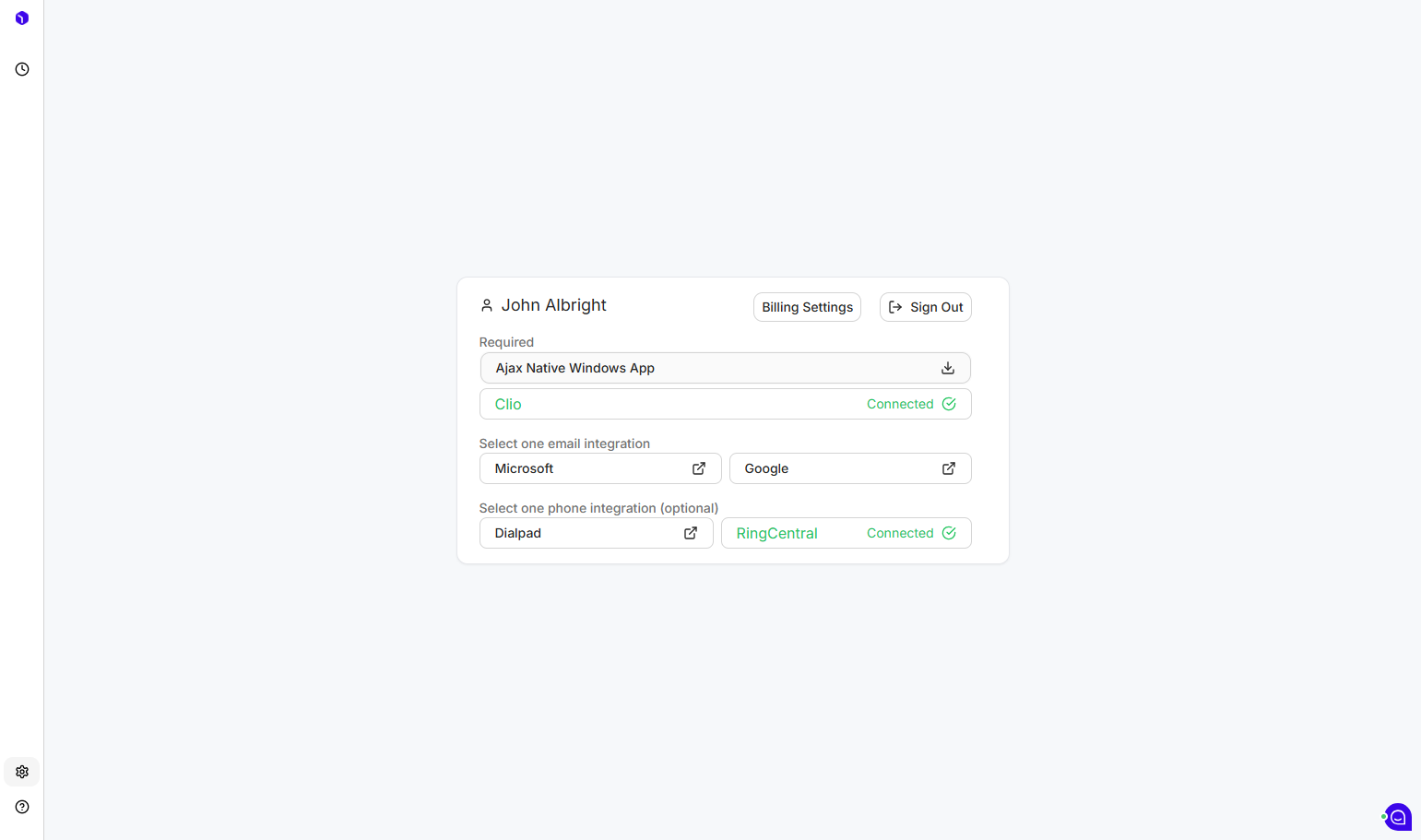Click 'Select one phone integration (optional)' label
The width and height of the screenshot is (1421, 840).
[598, 508]
